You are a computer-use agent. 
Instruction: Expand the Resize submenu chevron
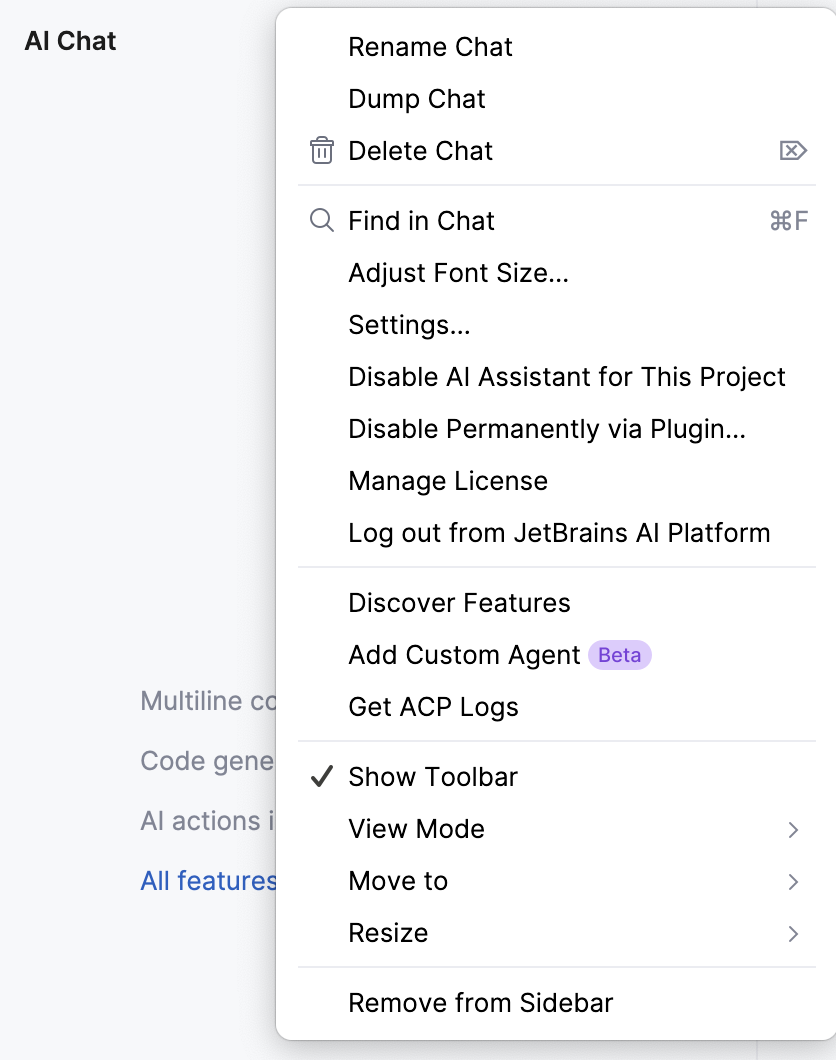pos(793,933)
